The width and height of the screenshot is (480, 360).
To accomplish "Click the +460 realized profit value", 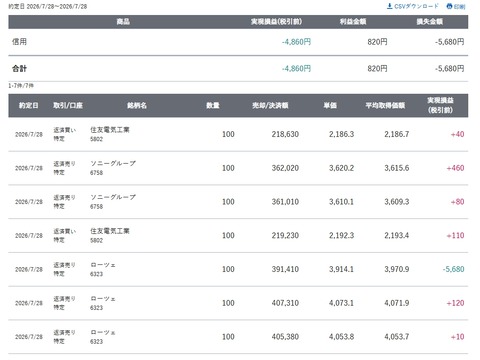I will click(x=455, y=168).
